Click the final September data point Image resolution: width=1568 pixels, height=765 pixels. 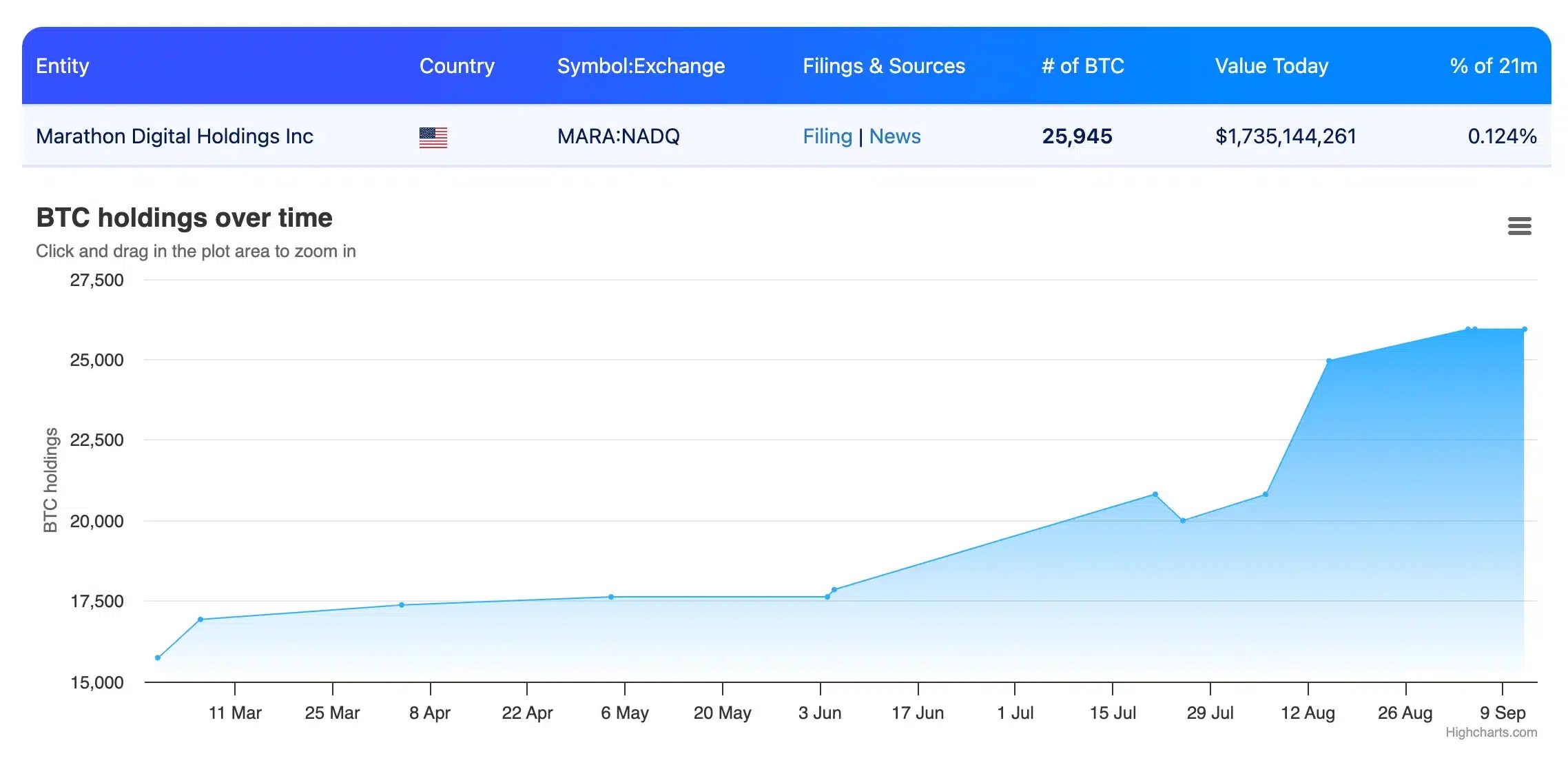1524,329
